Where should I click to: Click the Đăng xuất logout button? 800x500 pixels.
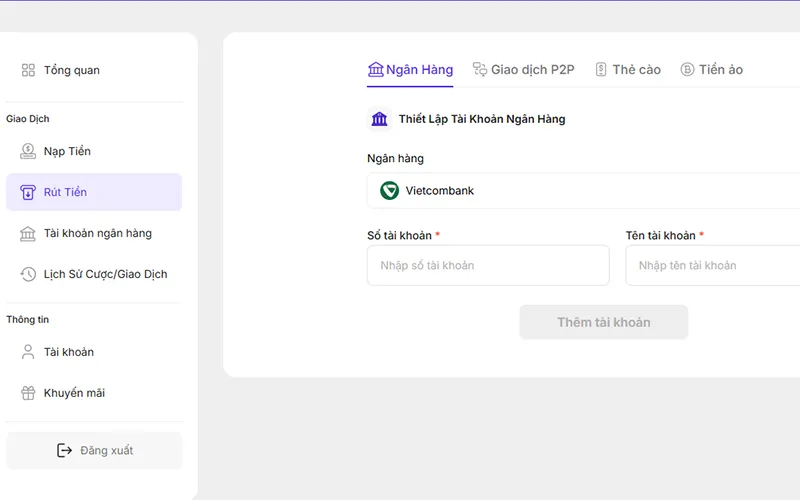click(94, 451)
